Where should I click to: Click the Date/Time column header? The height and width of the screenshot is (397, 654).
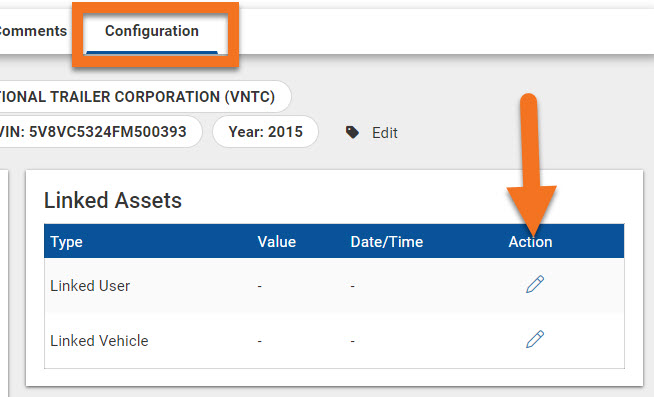tap(387, 242)
